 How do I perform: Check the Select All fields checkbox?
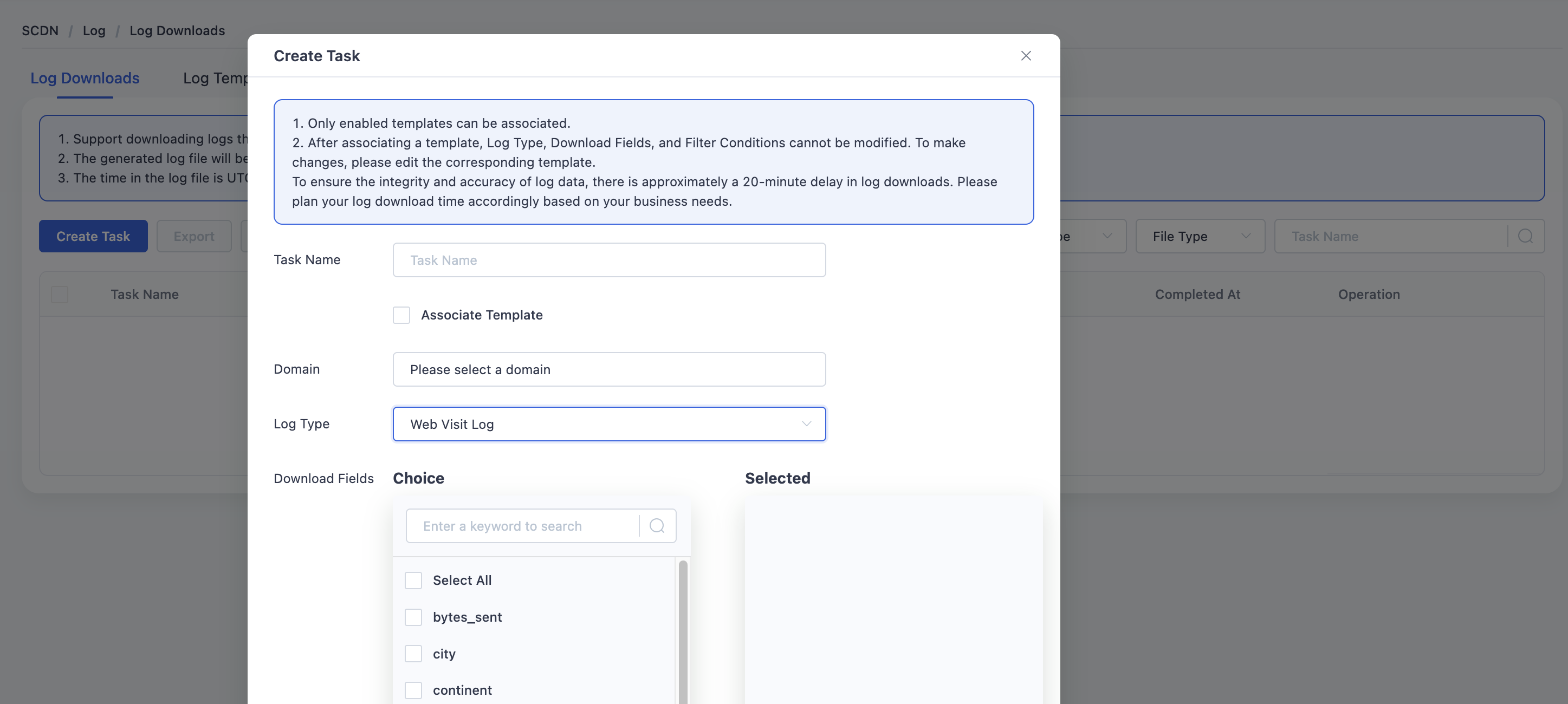[x=413, y=580]
